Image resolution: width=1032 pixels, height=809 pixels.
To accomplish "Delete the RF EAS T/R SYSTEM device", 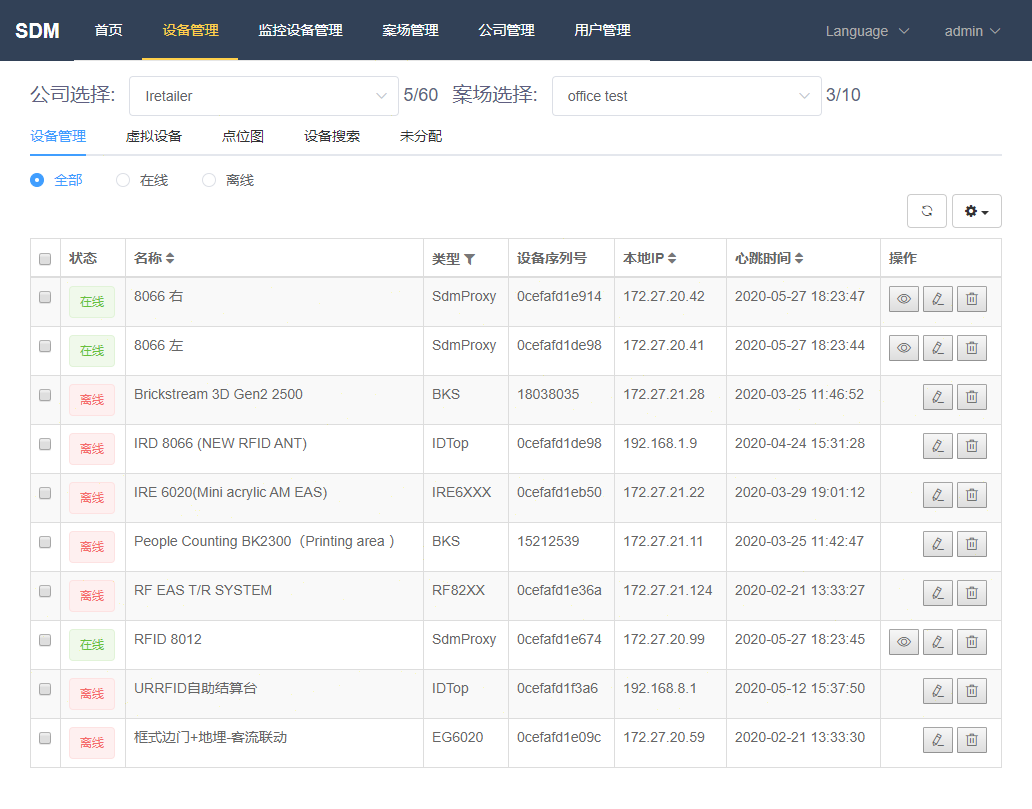I will pos(971,593).
